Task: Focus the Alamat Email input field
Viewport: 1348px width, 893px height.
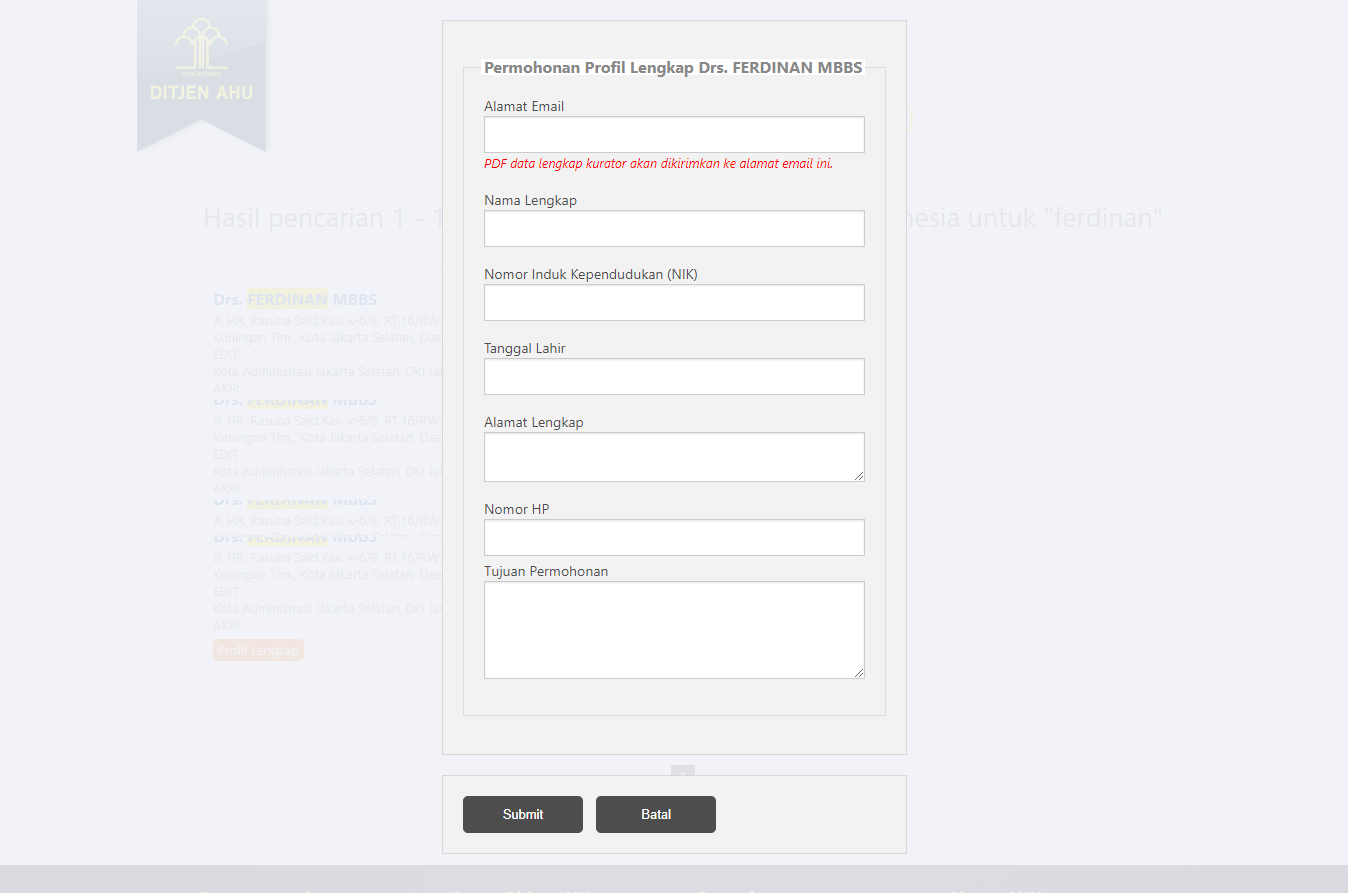Action: [674, 135]
